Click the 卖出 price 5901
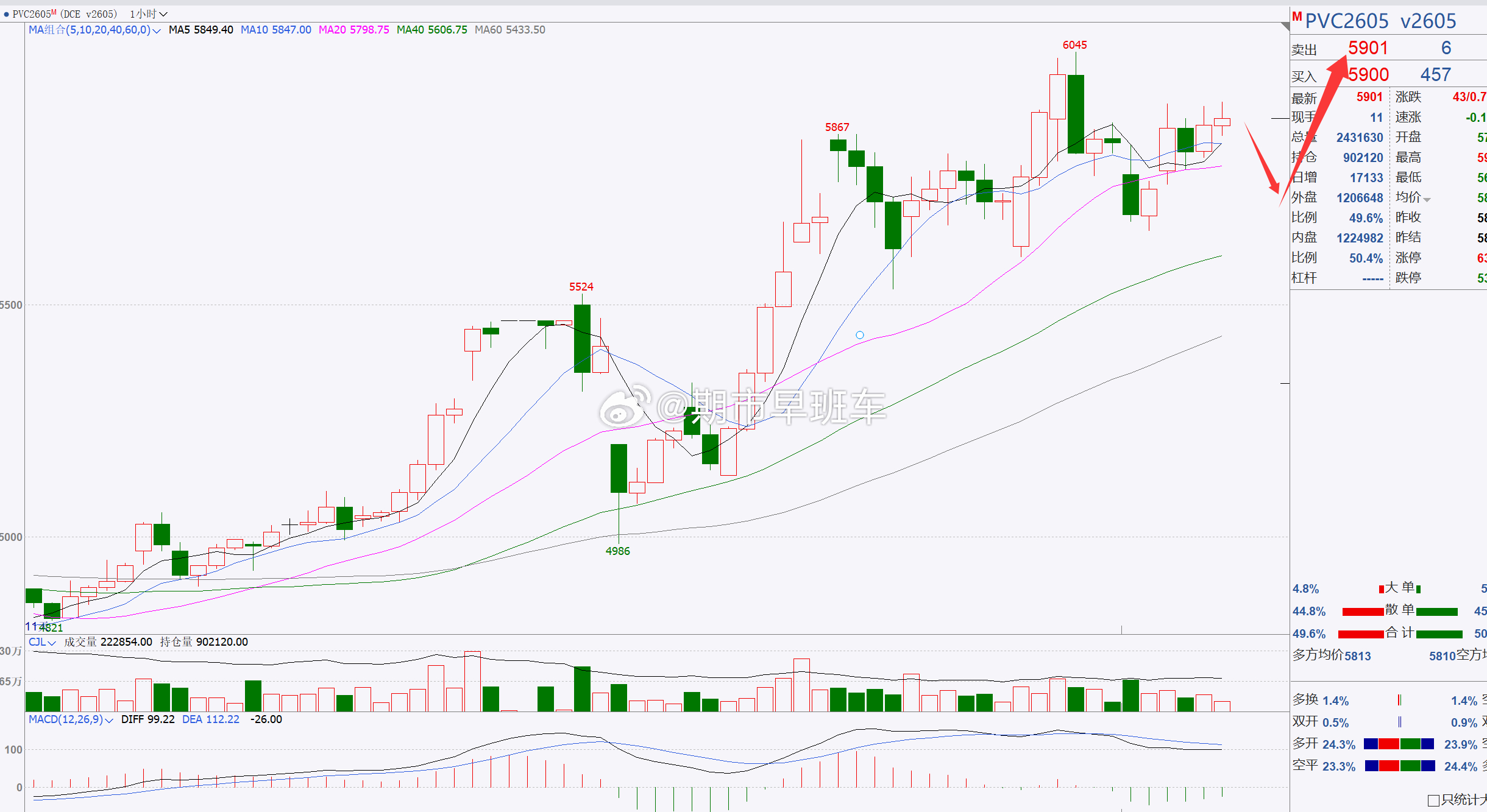This screenshot has height=812, width=1487. click(1368, 48)
